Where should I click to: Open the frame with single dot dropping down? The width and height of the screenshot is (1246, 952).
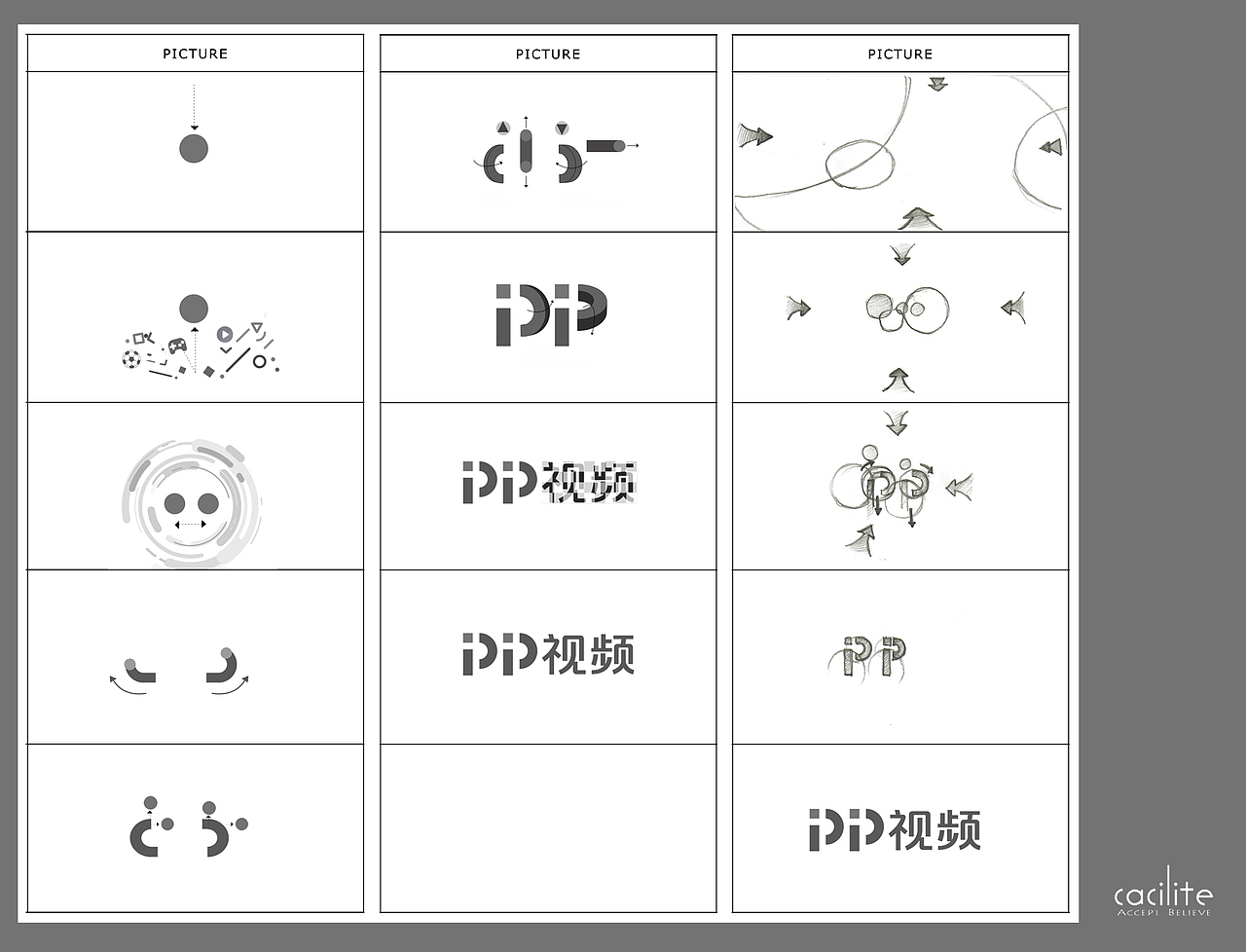coord(195,151)
